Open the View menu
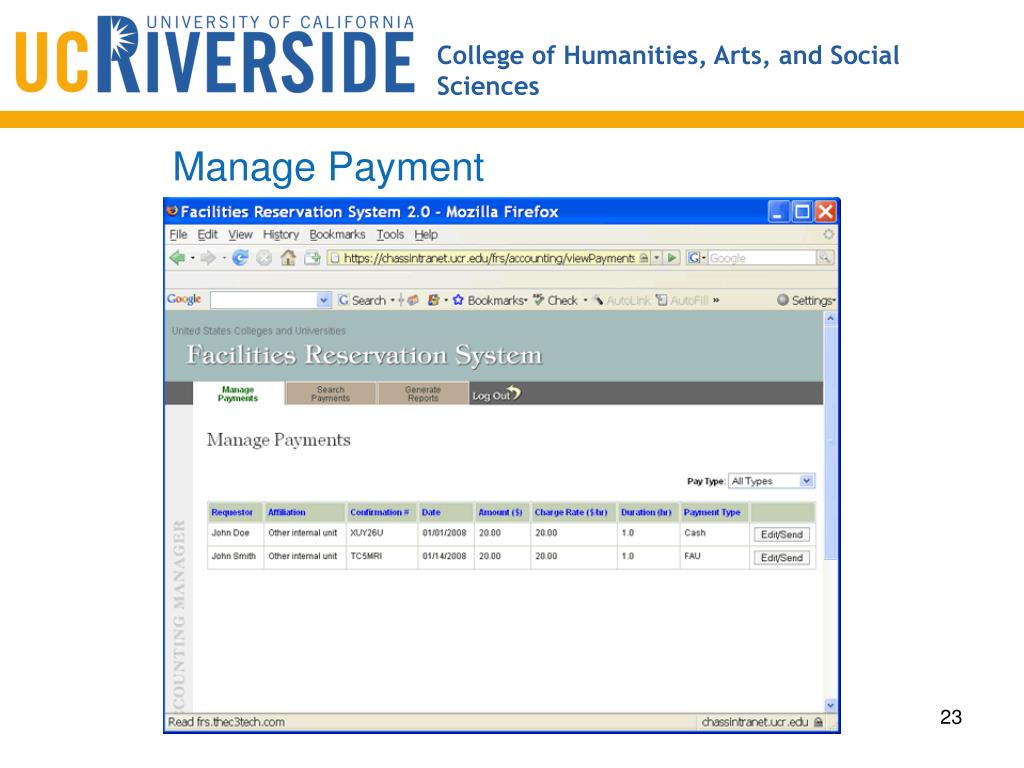 (240, 234)
